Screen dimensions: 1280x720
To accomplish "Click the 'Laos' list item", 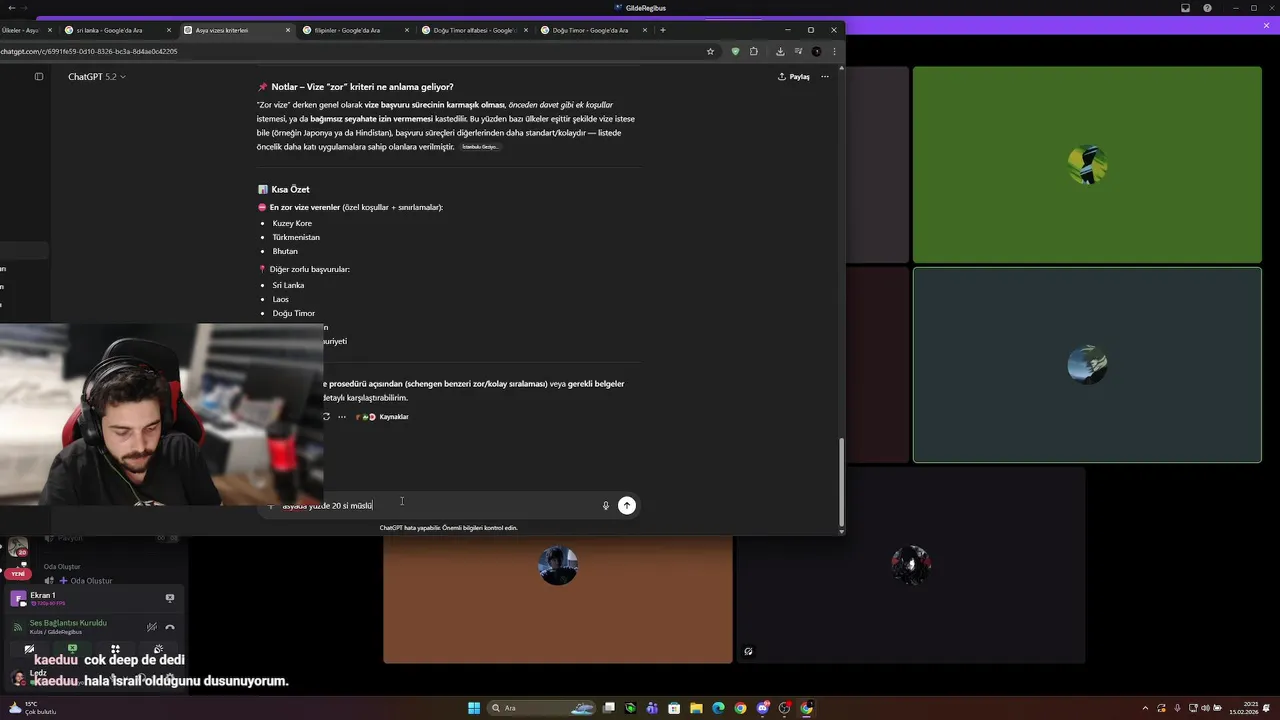I will tap(280, 299).
